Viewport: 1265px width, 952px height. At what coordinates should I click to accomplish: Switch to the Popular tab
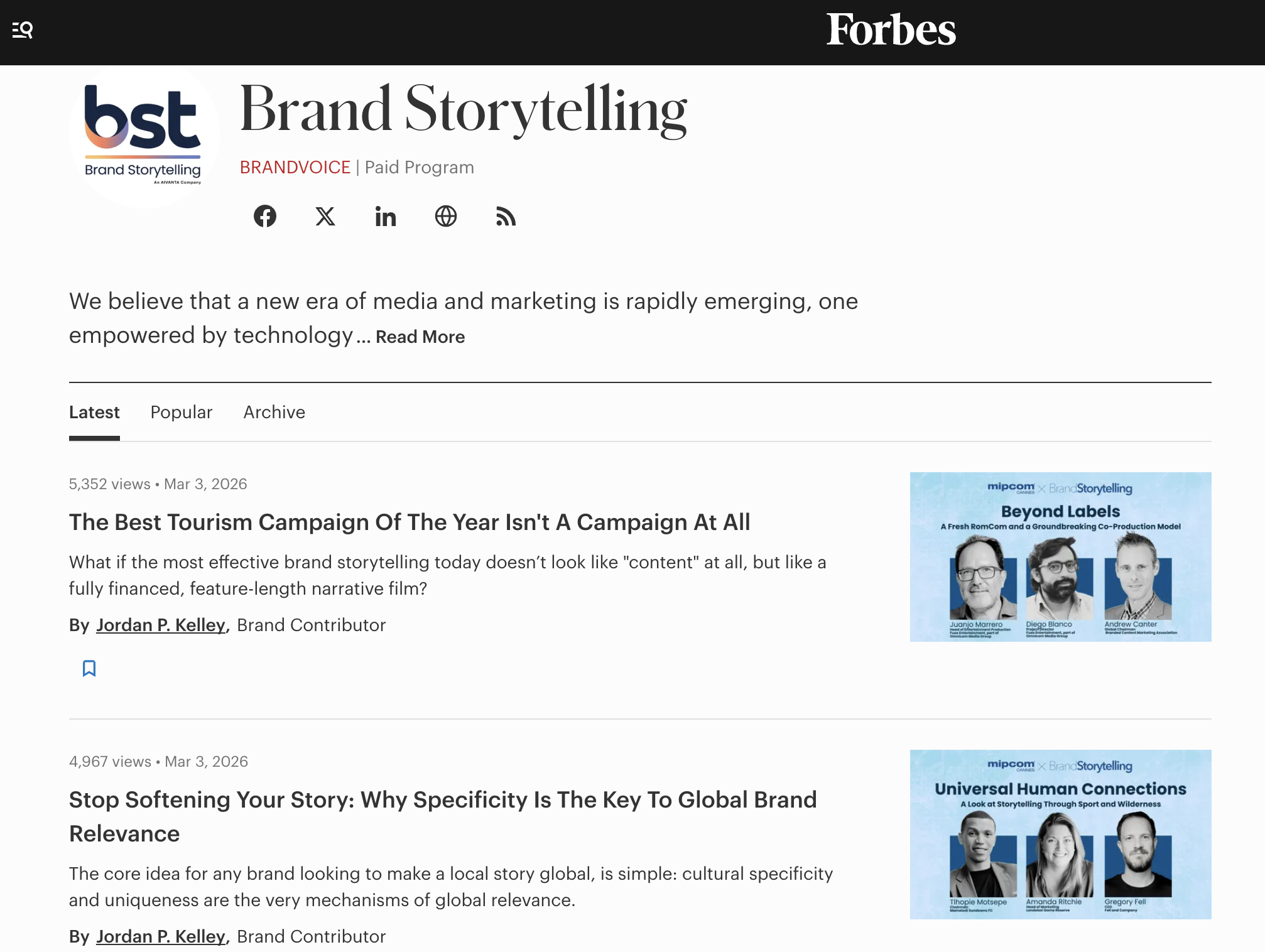tap(182, 413)
